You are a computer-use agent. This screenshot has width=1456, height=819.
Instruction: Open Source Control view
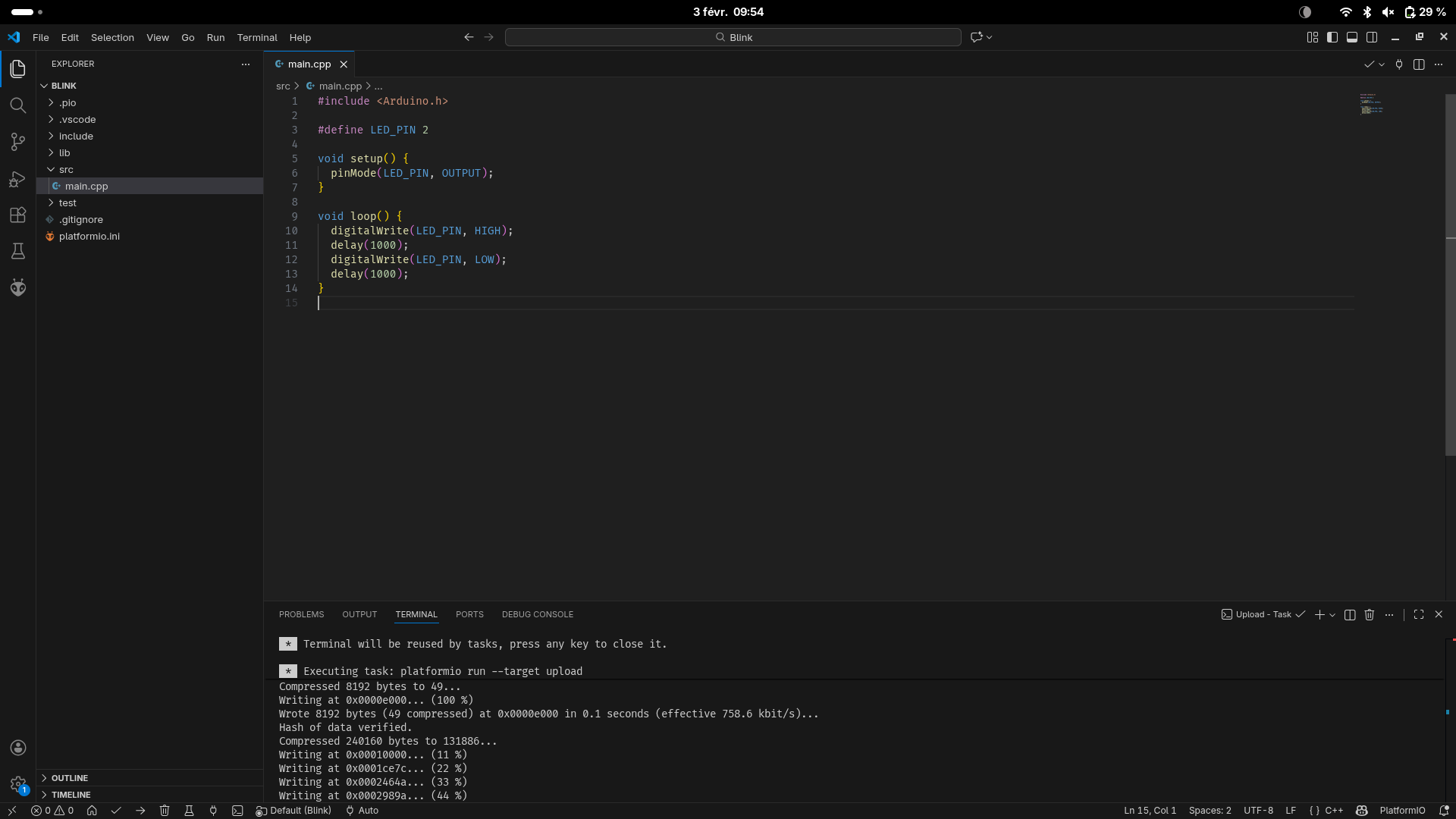(x=18, y=142)
